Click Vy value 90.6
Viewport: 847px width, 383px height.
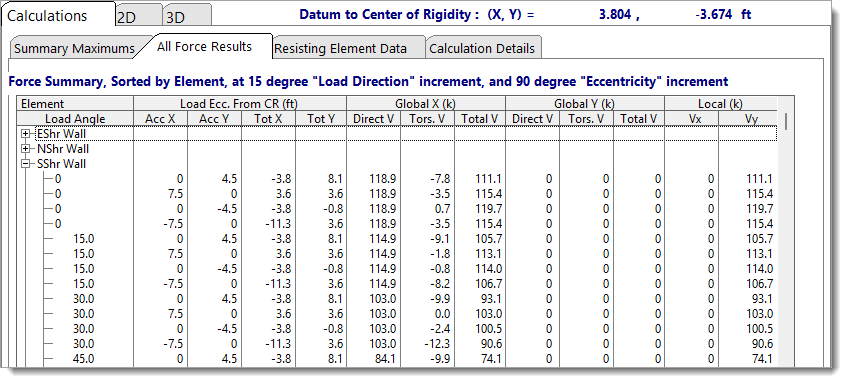click(762, 344)
